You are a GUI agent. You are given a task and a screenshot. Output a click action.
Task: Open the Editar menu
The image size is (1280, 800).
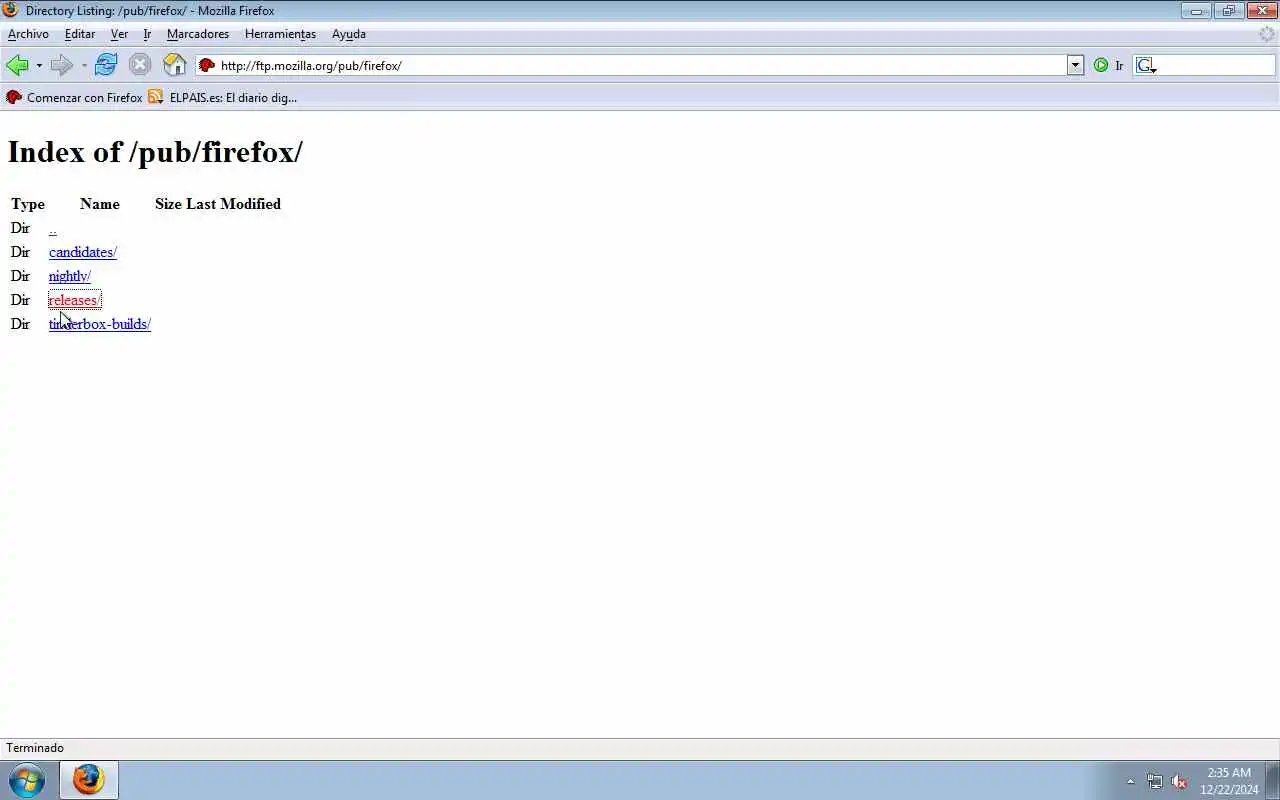(x=80, y=34)
